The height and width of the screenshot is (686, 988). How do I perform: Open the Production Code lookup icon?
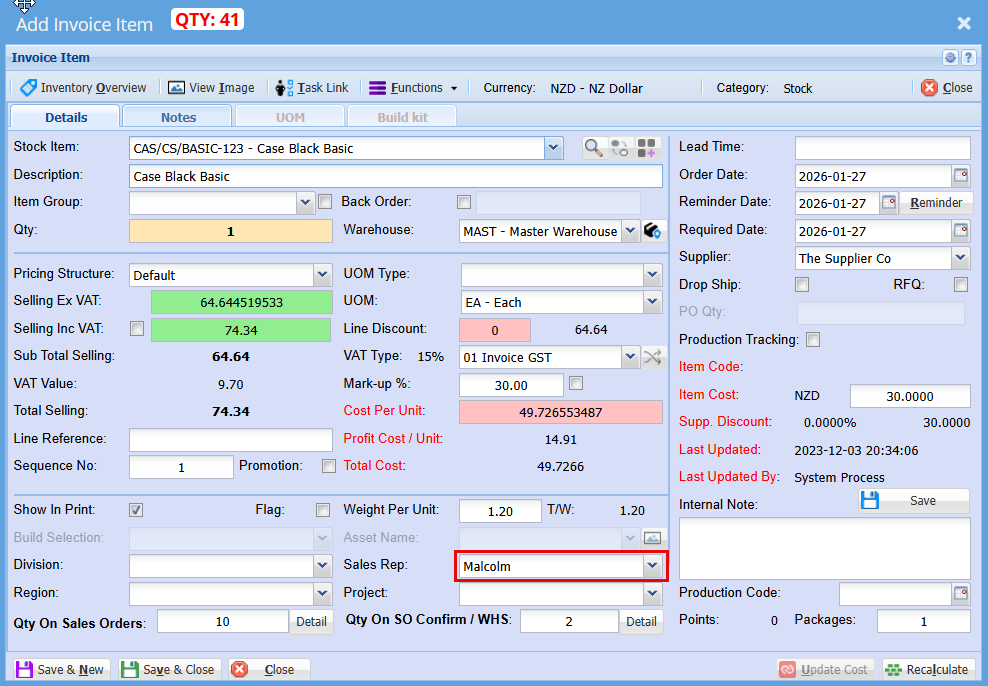pos(960,594)
